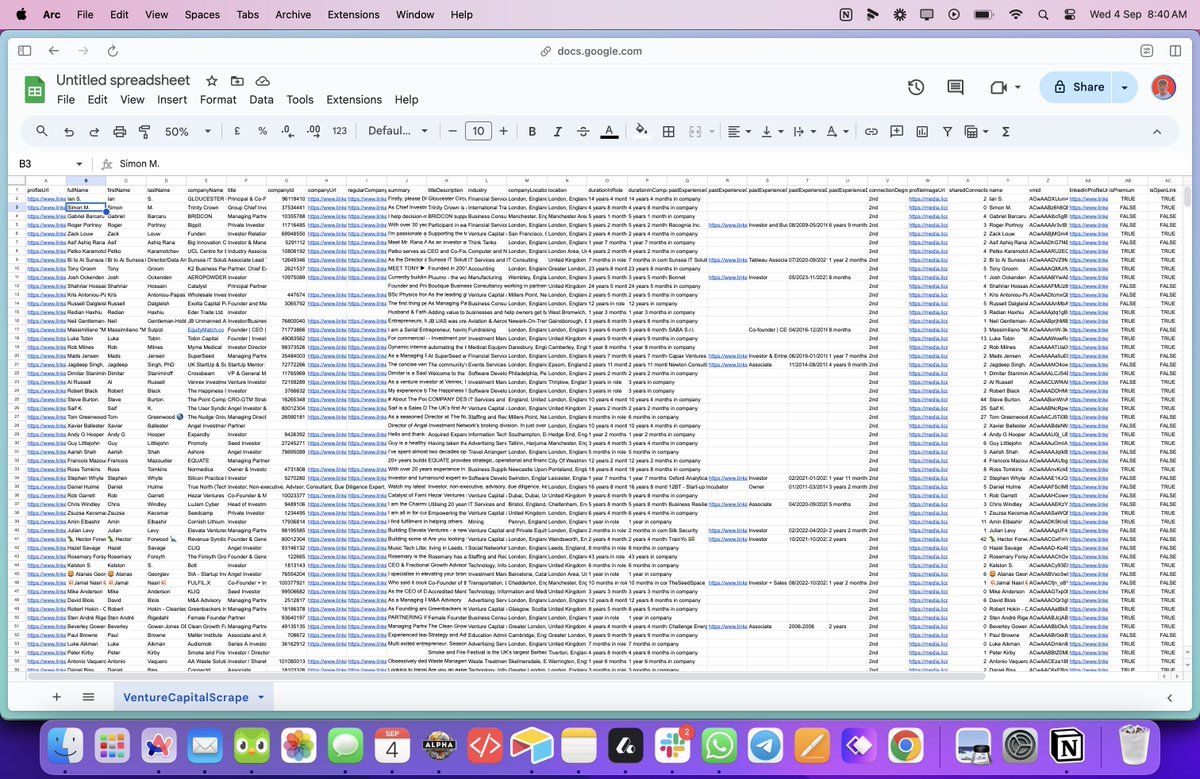Decrease decimal places
The image size is (1200, 779).
pos(285,131)
